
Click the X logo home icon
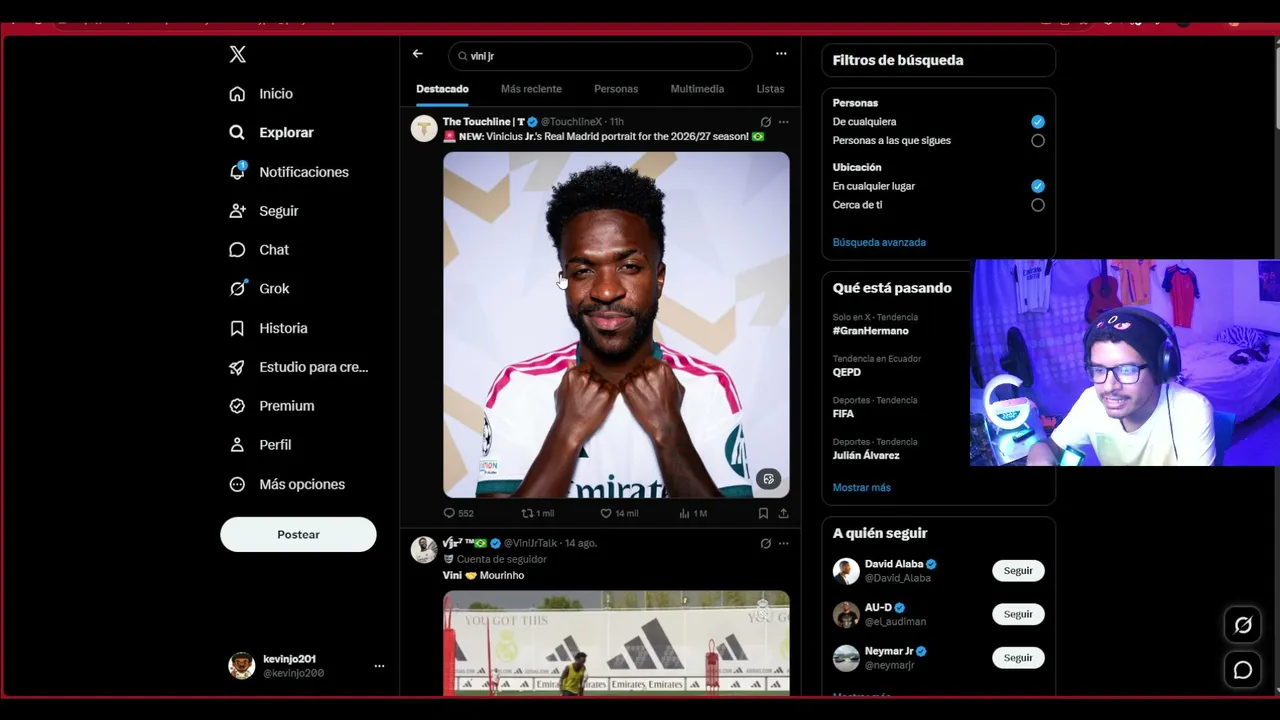[x=237, y=54]
